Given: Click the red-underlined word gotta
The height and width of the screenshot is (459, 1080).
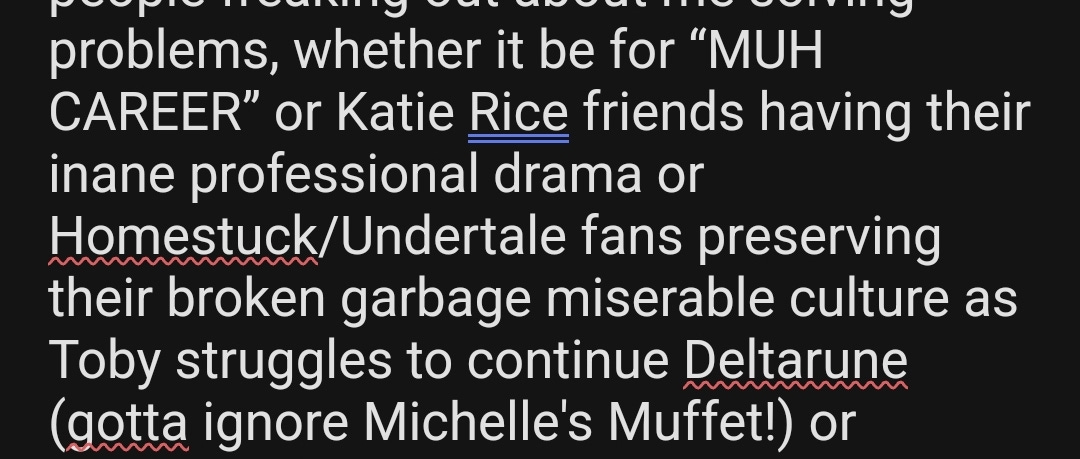Looking at the screenshot, I should [x=127, y=422].
